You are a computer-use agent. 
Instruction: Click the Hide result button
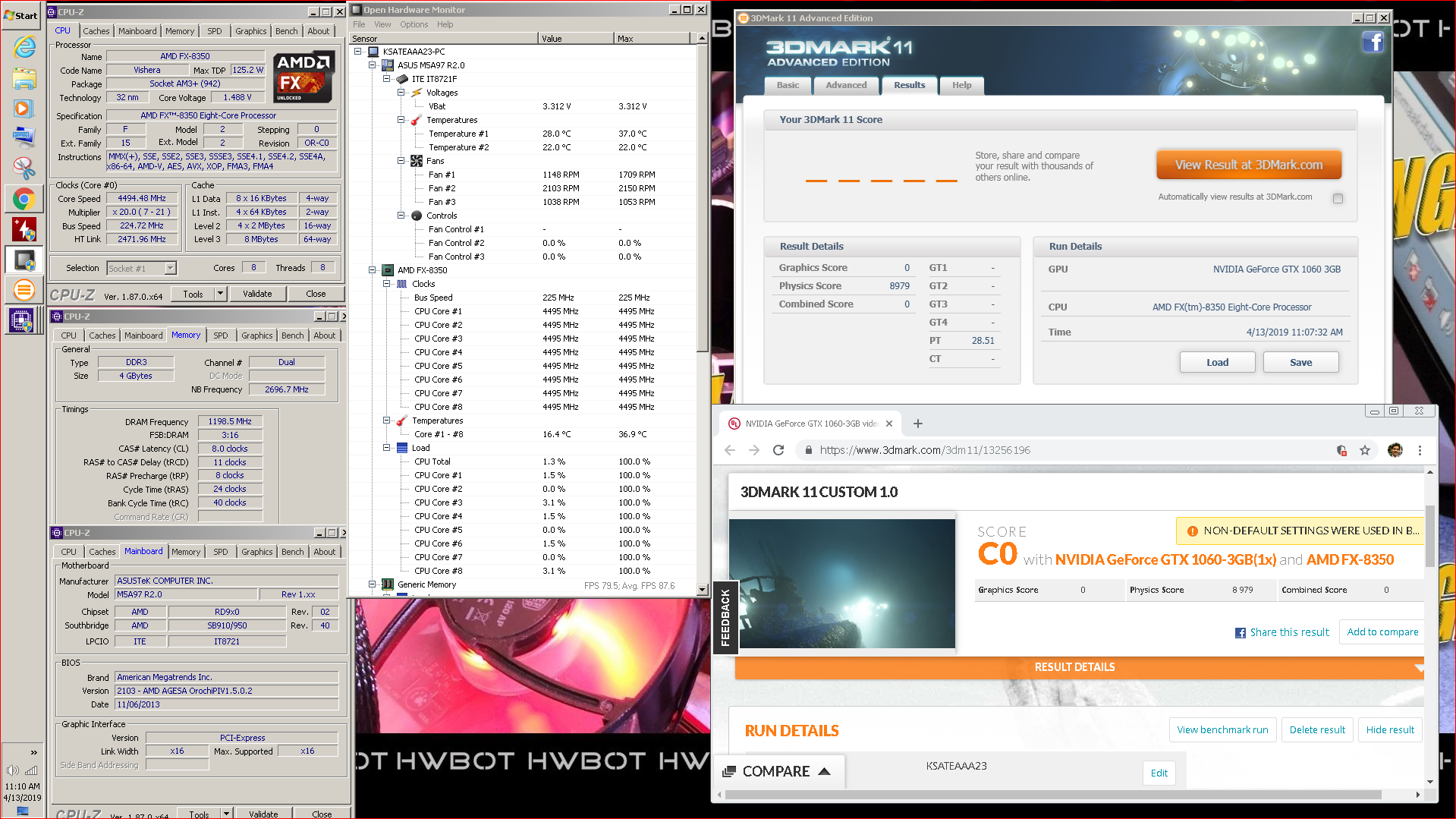(x=1390, y=729)
